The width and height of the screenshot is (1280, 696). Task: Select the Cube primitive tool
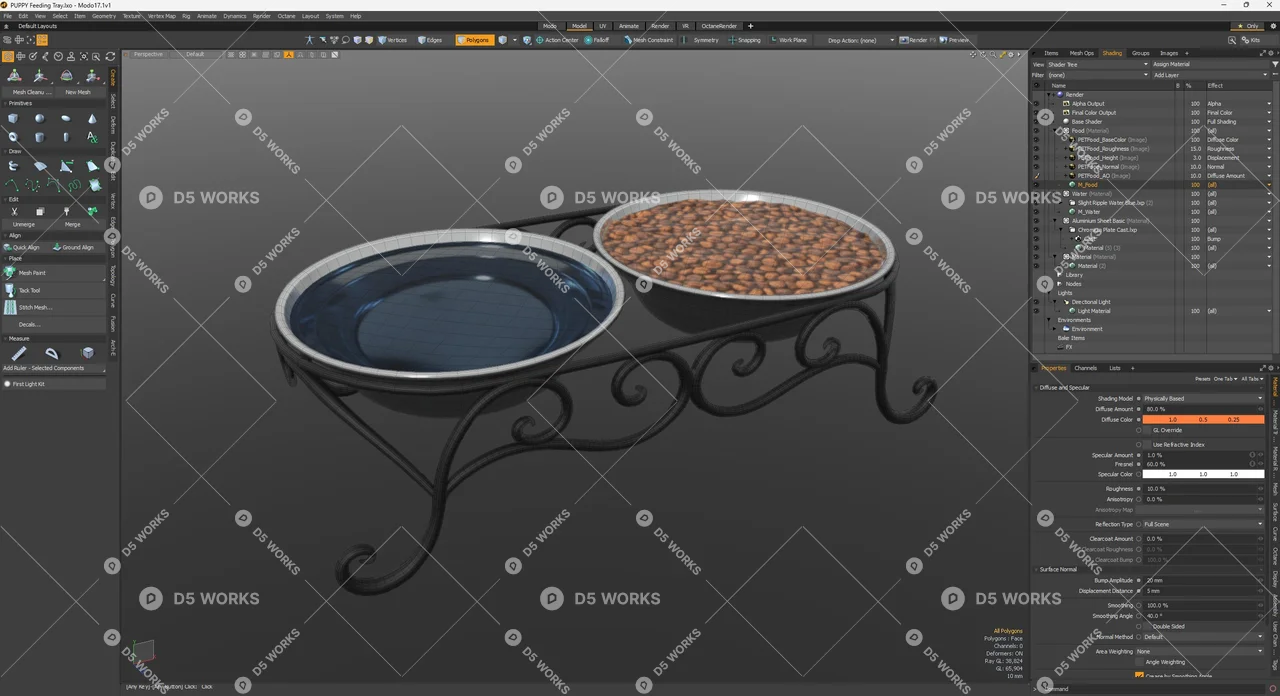click(13, 118)
